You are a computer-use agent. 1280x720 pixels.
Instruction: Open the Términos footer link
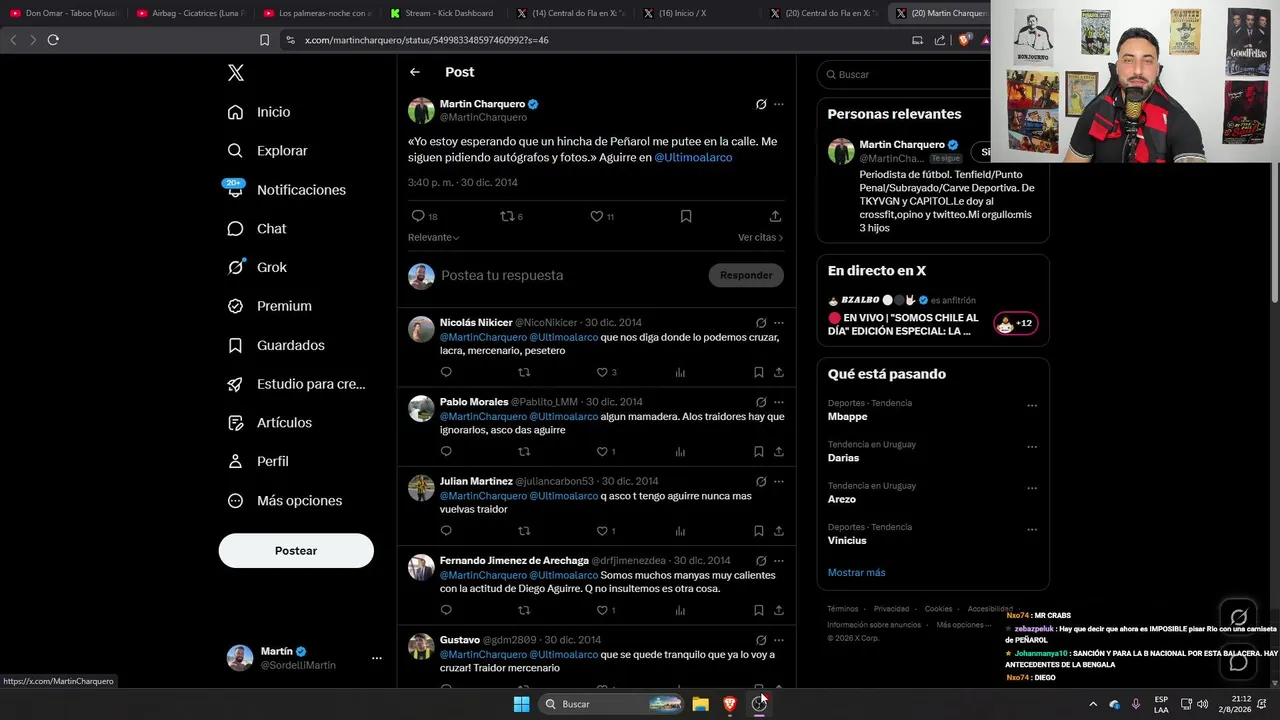click(842, 609)
